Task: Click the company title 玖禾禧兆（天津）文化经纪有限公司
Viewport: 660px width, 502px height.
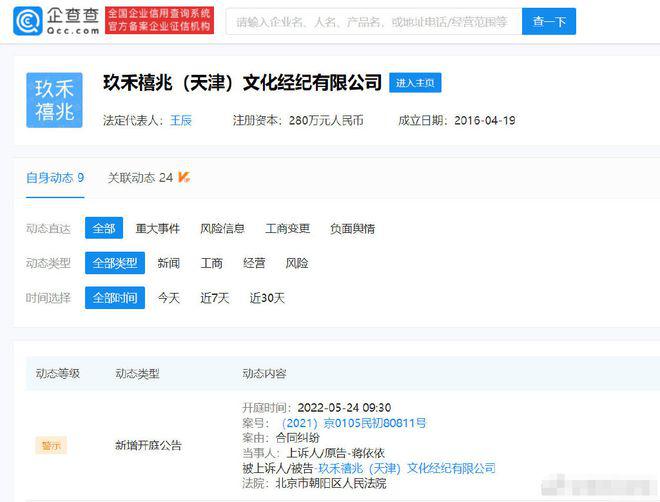Action: click(242, 83)
